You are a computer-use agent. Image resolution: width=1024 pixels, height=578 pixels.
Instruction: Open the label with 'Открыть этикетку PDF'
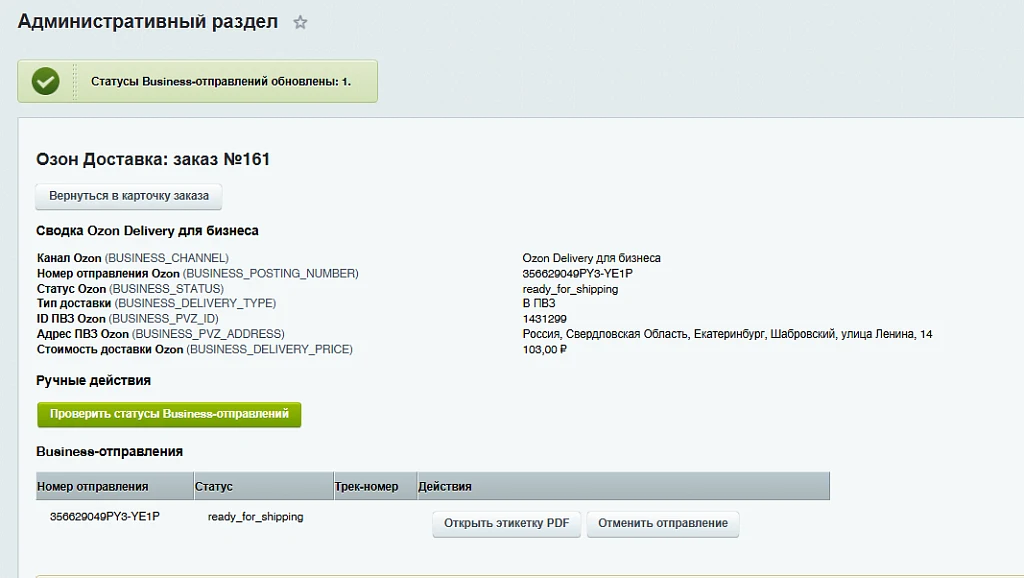(x=506, y=523)
